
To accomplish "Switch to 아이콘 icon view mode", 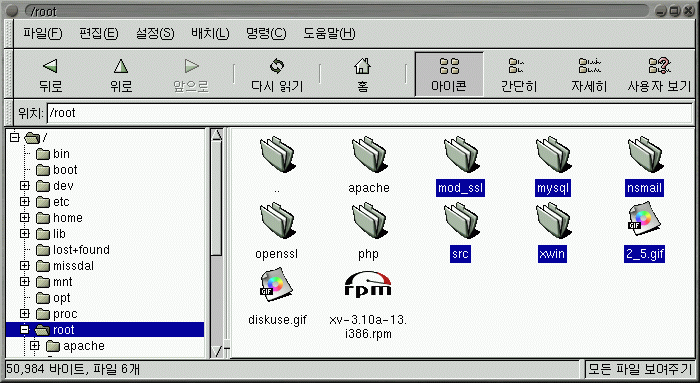I will (449, 75).
